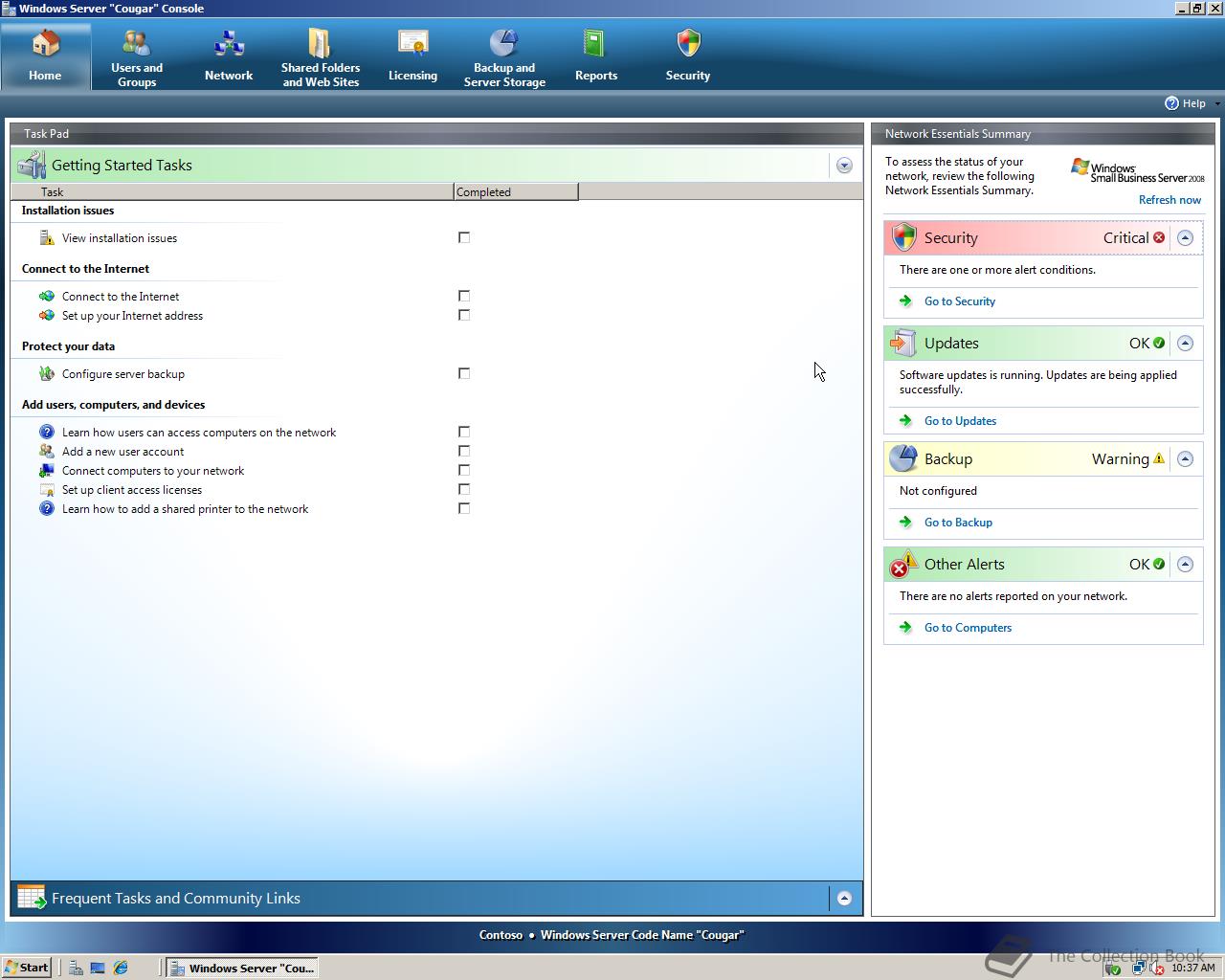Check View installation issues as completed
Screen dimensions: 1225x980
[464, 237]
